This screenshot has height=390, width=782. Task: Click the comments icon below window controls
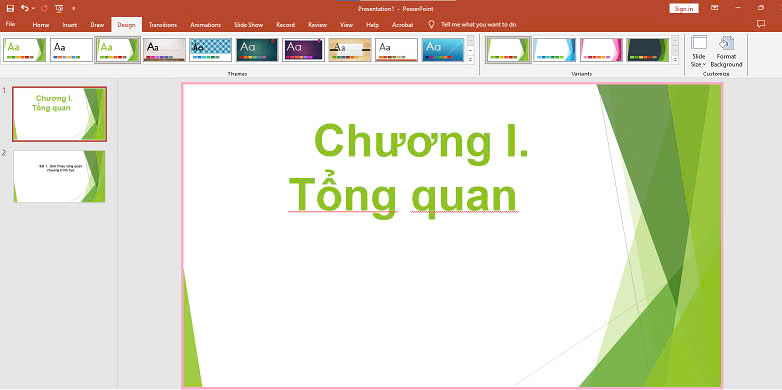(761, 24)
